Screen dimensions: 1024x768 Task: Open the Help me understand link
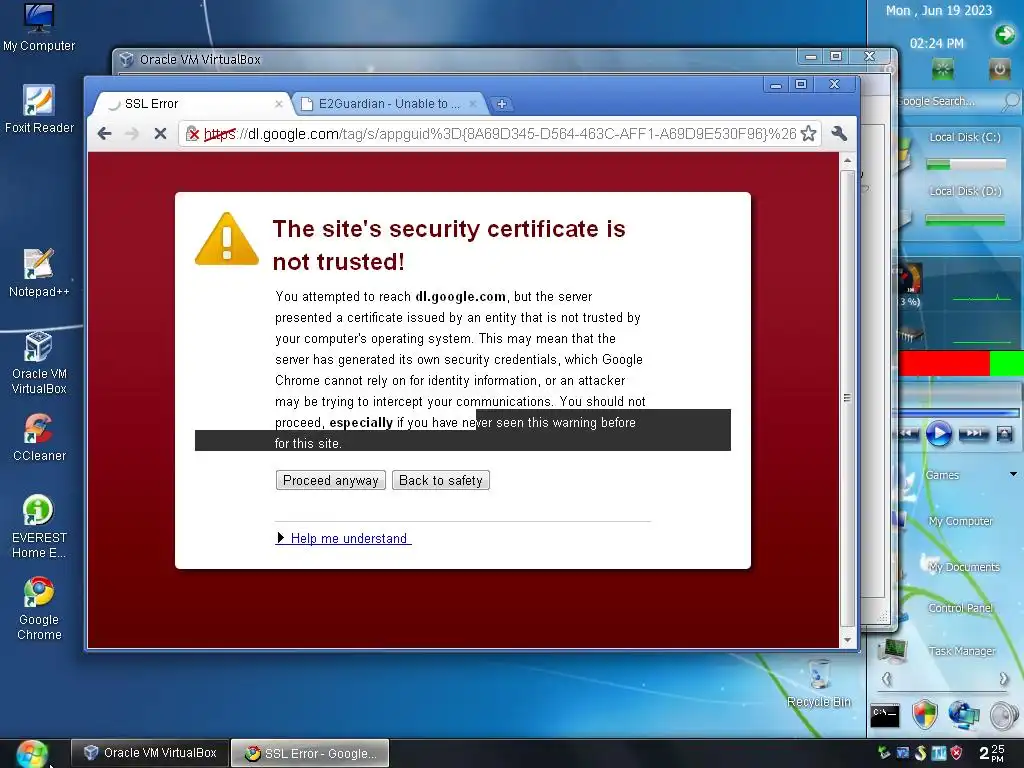point(349,538)
